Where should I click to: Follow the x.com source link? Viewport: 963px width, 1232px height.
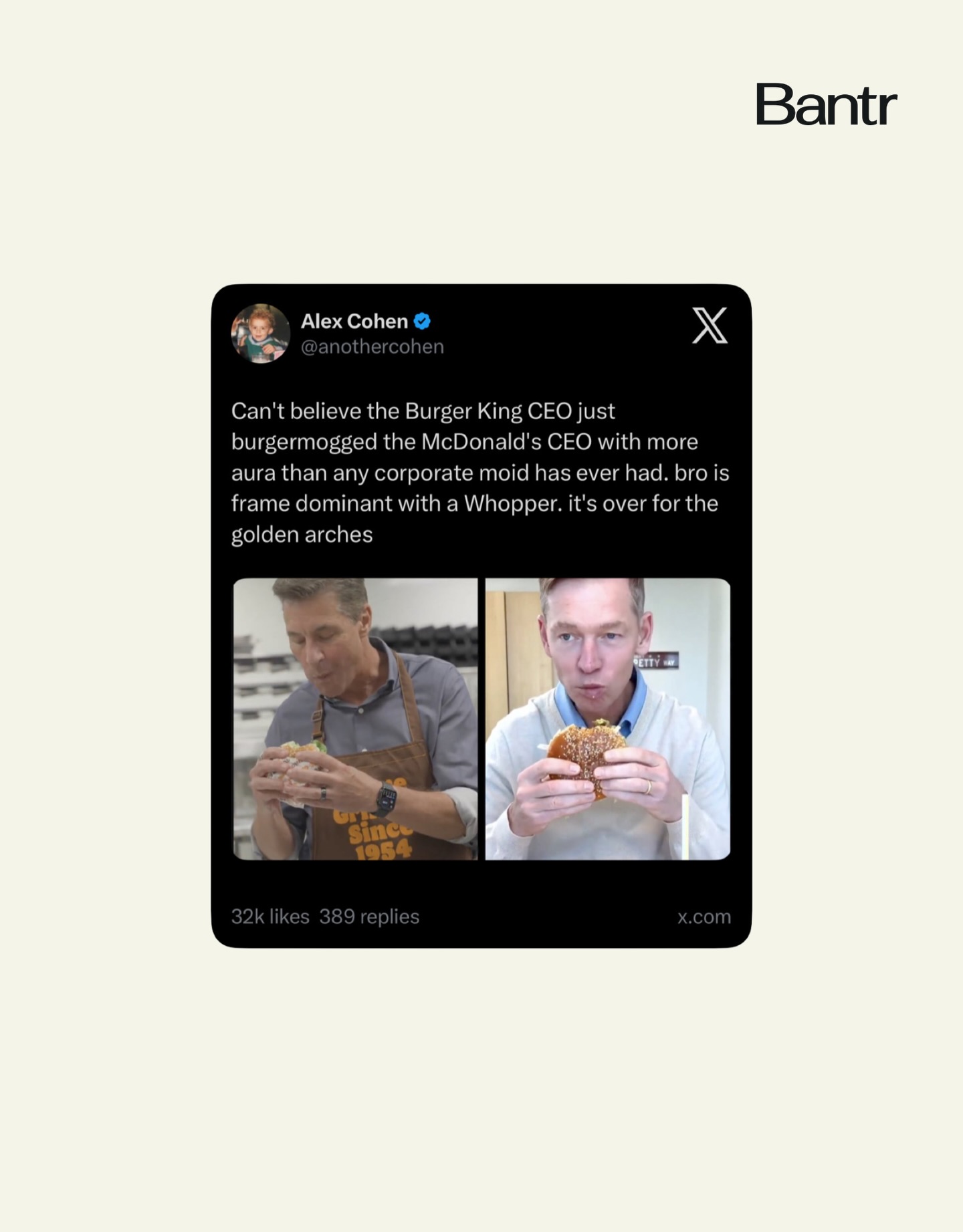[704, 916]
